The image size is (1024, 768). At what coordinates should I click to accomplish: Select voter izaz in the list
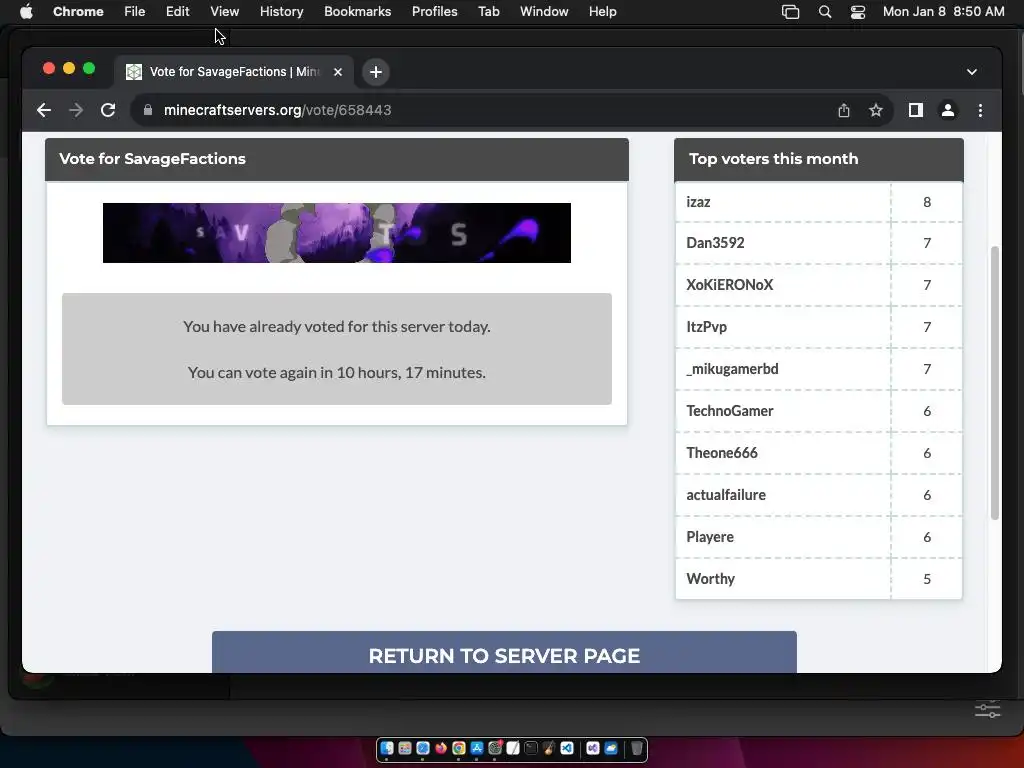[x=698, y=202]
